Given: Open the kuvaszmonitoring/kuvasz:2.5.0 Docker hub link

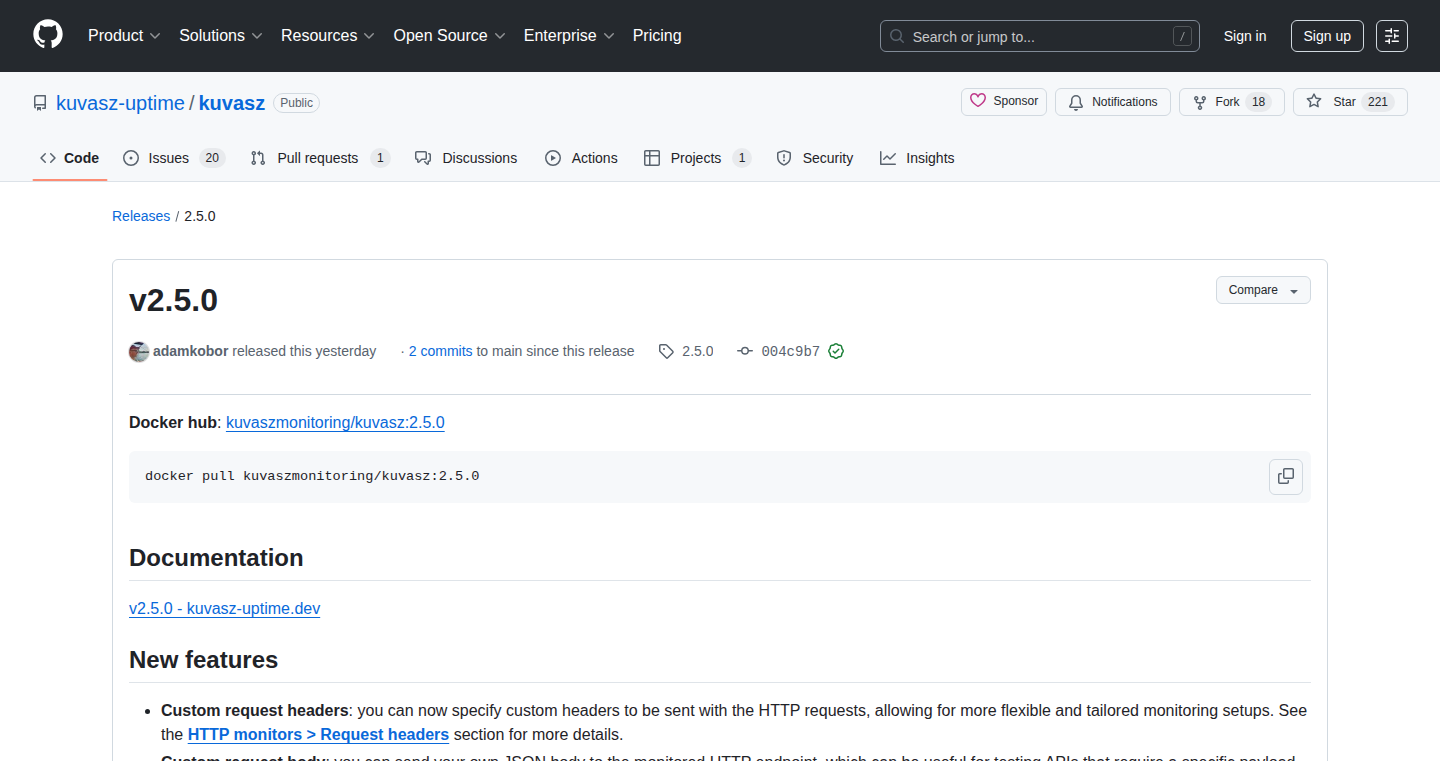Looking at the screenshot, I should [x=335, y=422].
